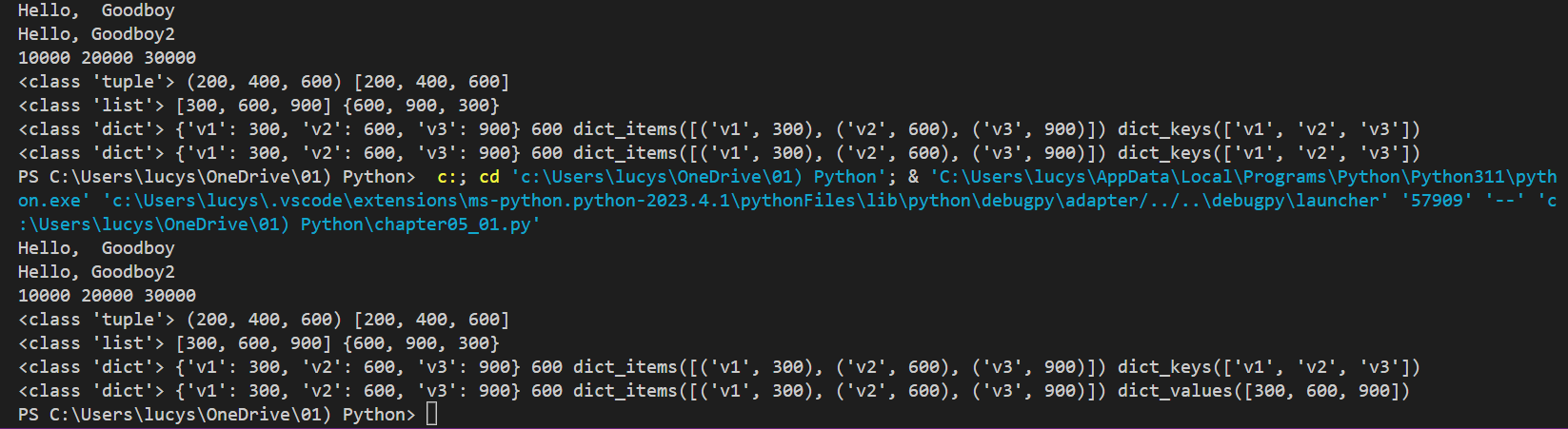Click the blinking cursor at the final prompt
This screenshot has height=429, width=1568.
[432, 414]
